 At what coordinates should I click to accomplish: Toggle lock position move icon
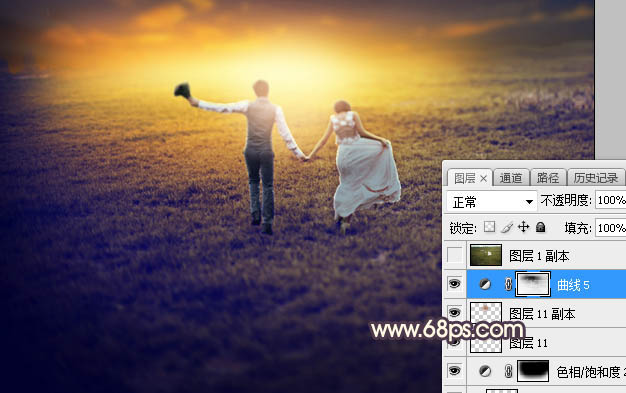tap(523, 227)
